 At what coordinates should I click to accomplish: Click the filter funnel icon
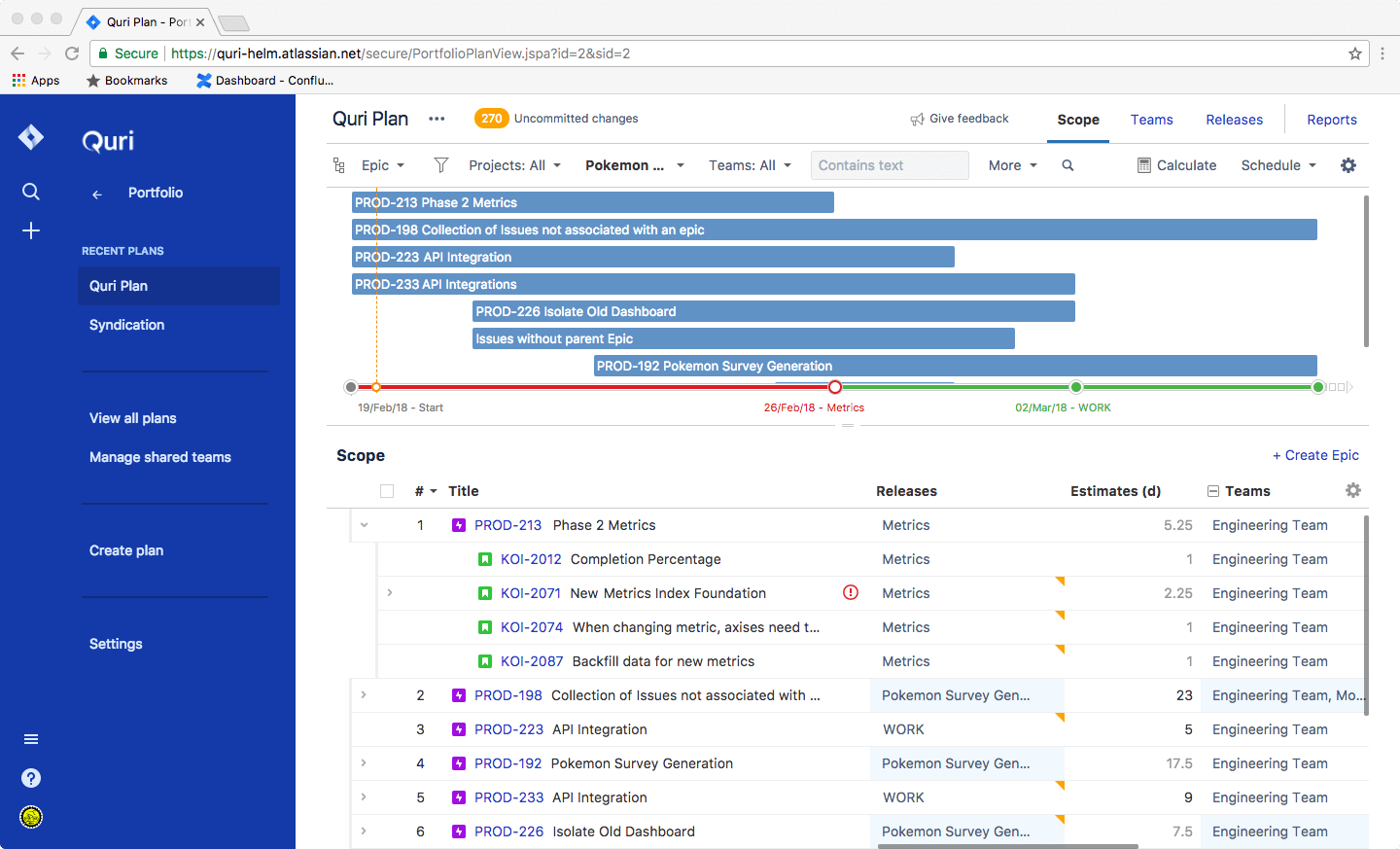pyautogui.click(x=440, y=165)
